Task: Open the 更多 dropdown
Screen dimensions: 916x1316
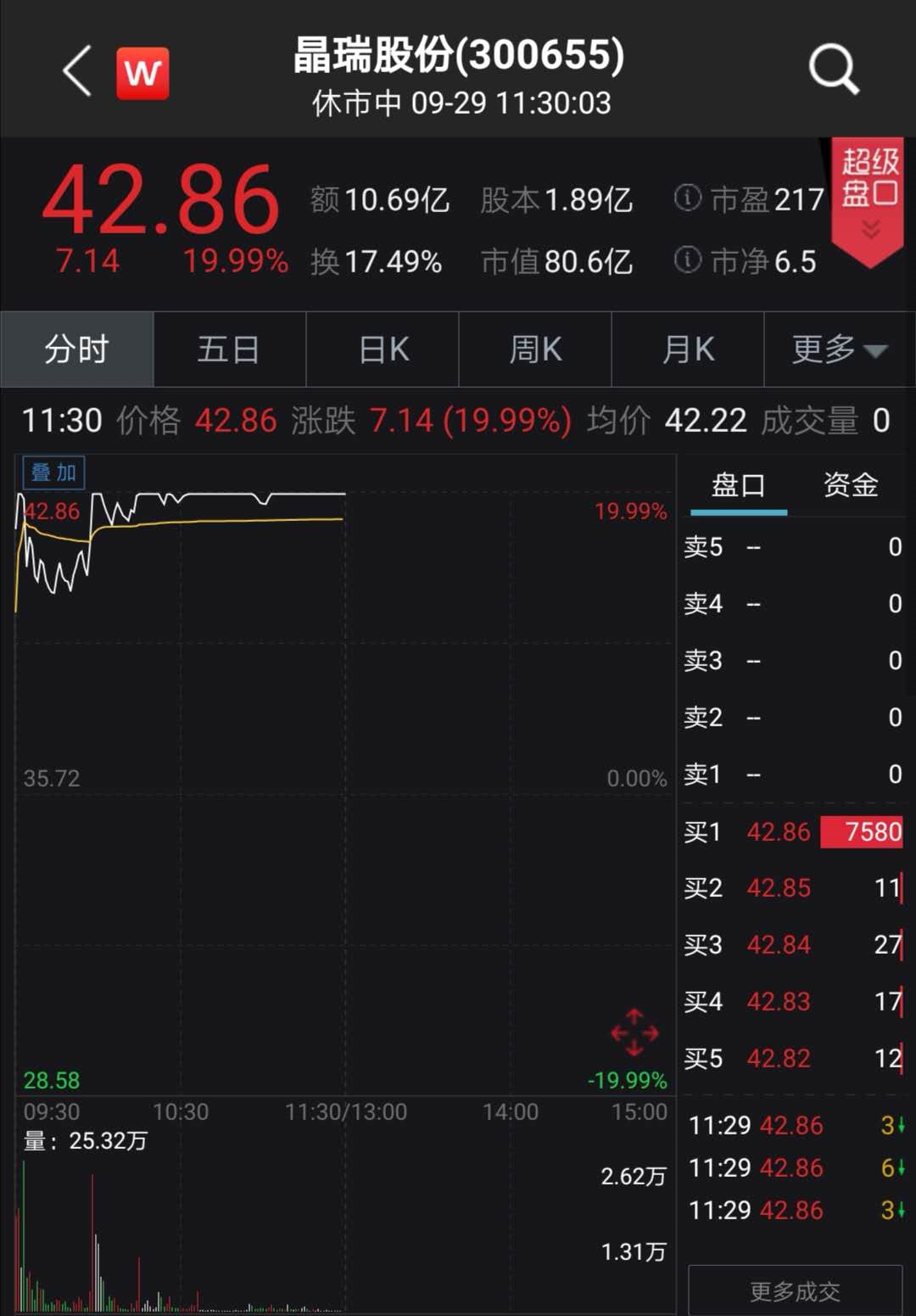Action: coord(839,350)
